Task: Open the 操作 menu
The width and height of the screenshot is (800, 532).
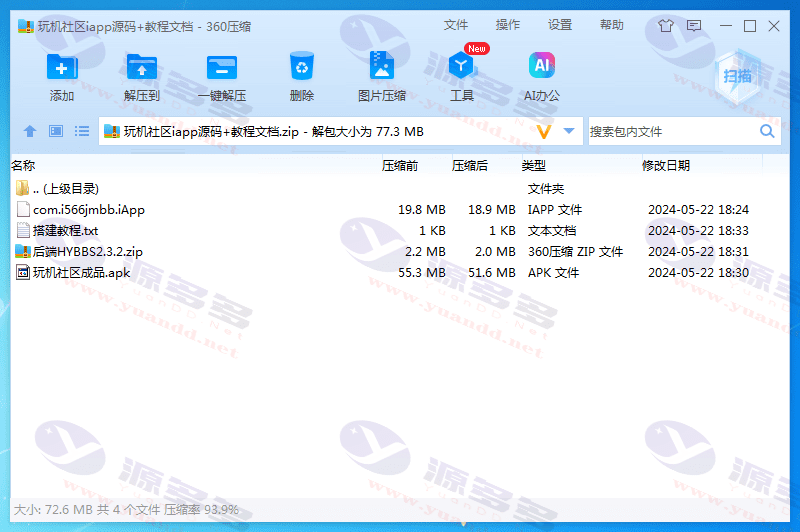Action: pos(508,25)
